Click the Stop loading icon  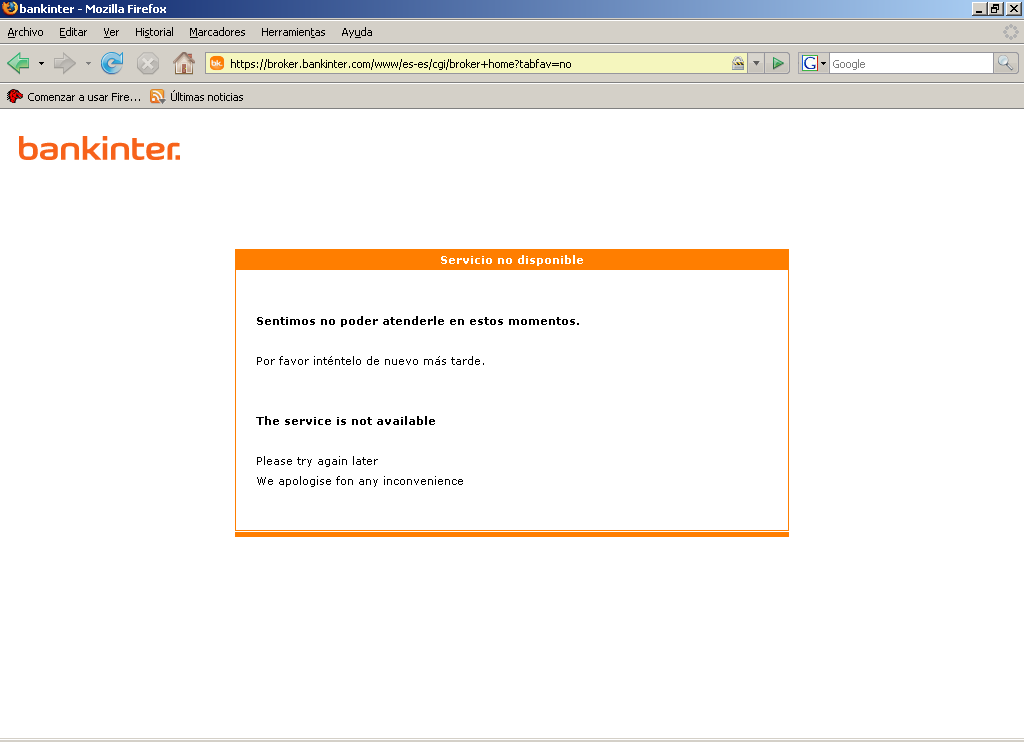[147, 63]
